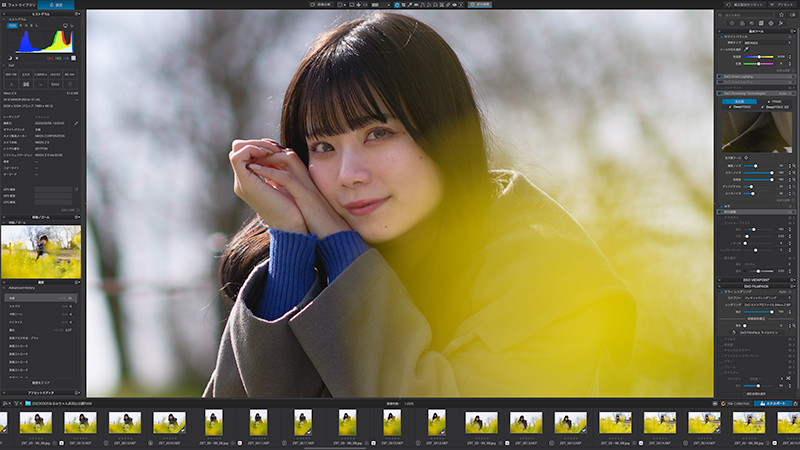
Task: Click the compare before/after toolbar button
Action: click(x=321, y=5)
